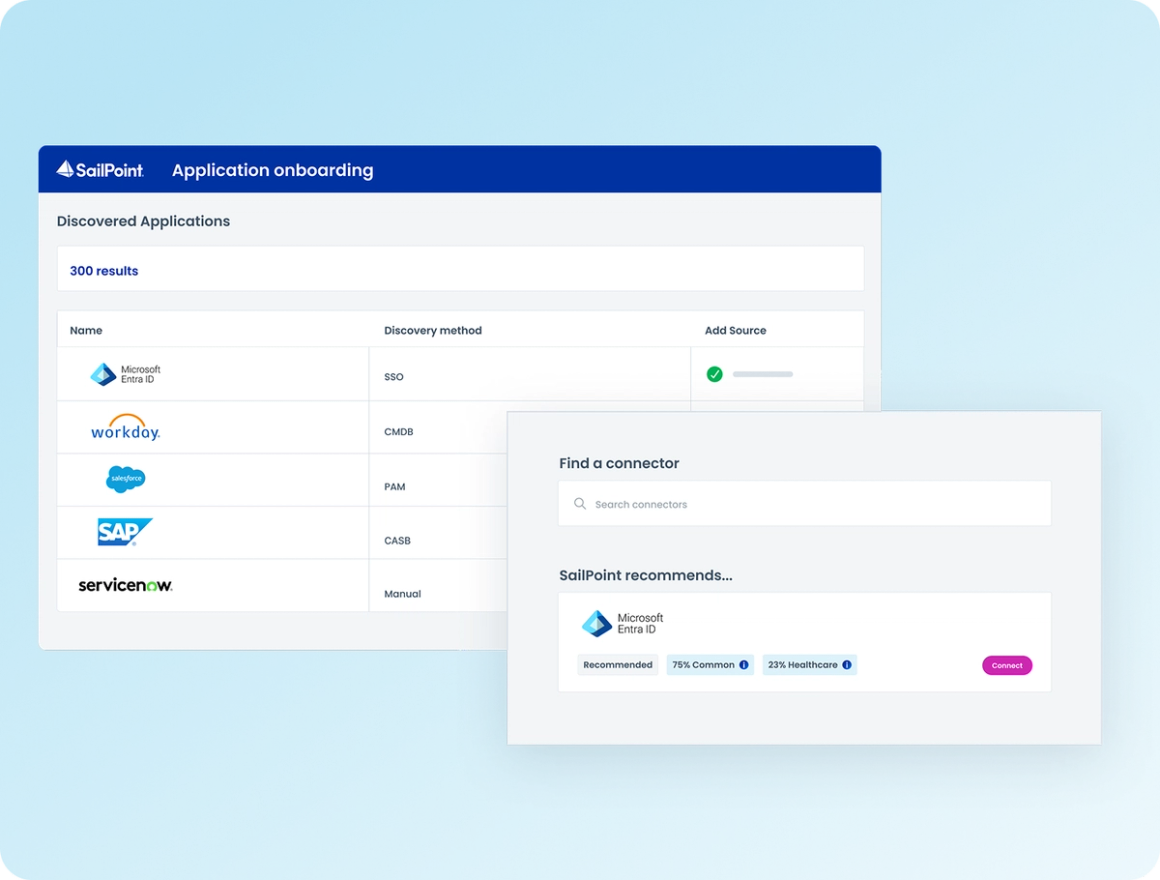Click the SailPoint logo in header

100,169
